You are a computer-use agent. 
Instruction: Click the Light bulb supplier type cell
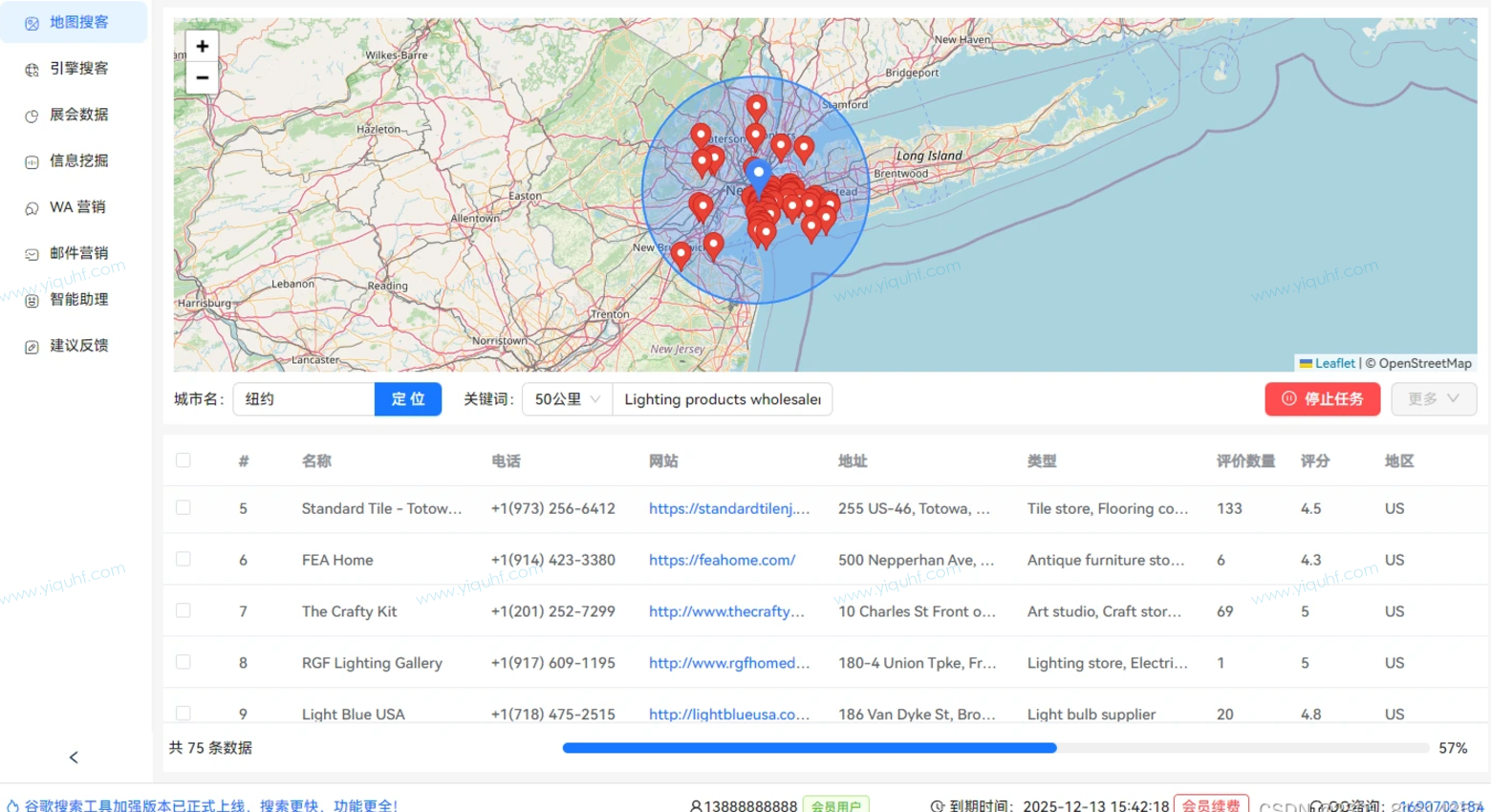pyautogui.click(x=1091, y=715)
